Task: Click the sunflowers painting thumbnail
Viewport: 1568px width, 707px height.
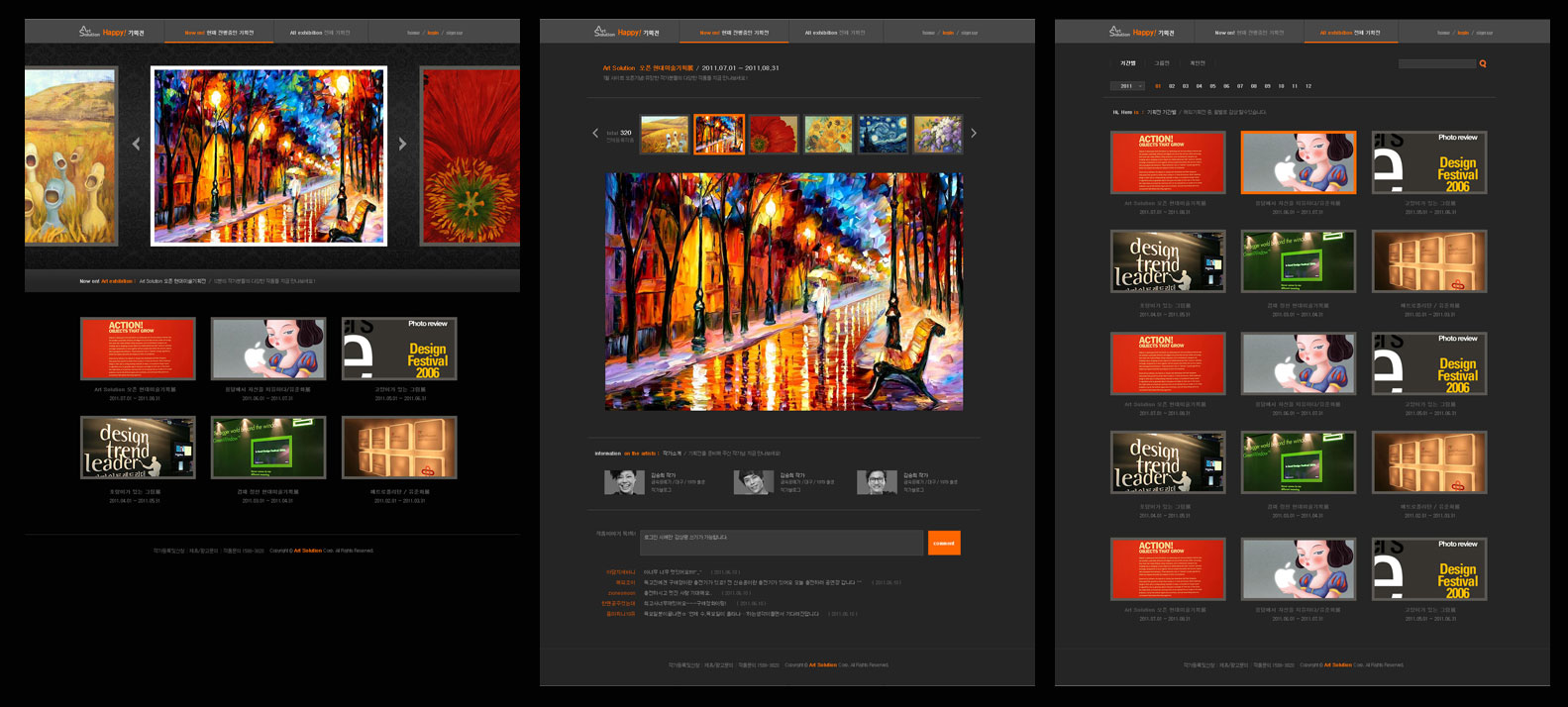Action: click(828, 134)
